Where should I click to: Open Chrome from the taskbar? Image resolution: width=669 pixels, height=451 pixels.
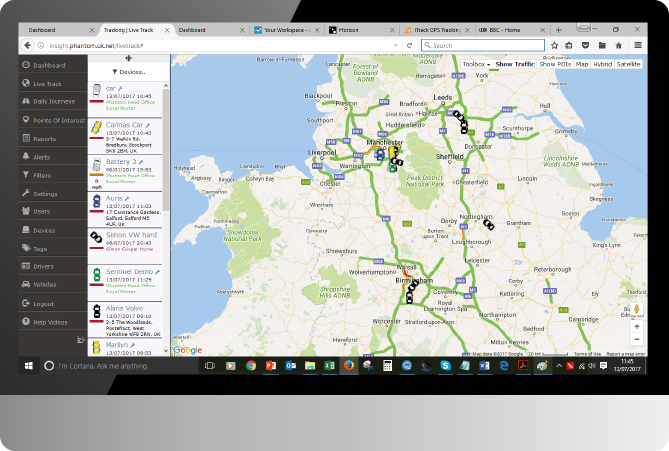coord(250,366)
